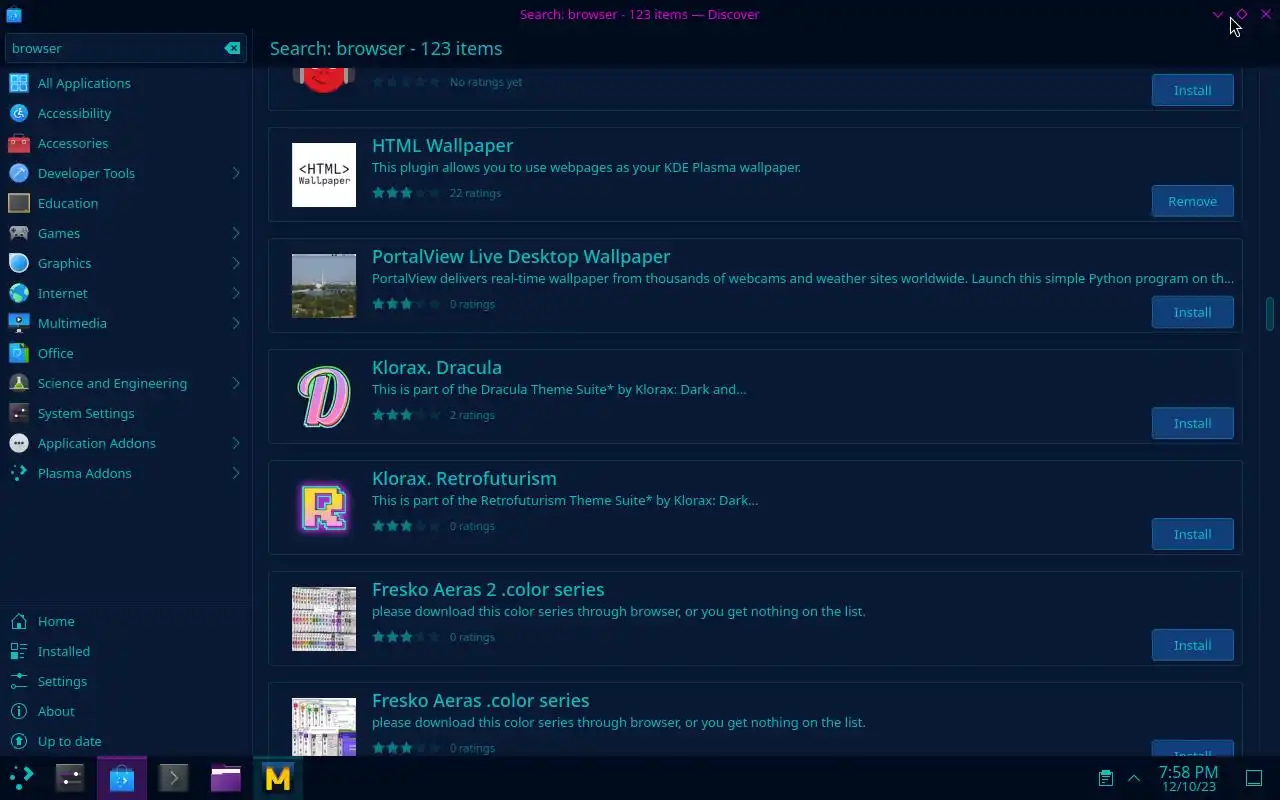Click the Multimedia category icon
Image resolution: width=1280 pixels, height=800 pixels.
[19, 323]
